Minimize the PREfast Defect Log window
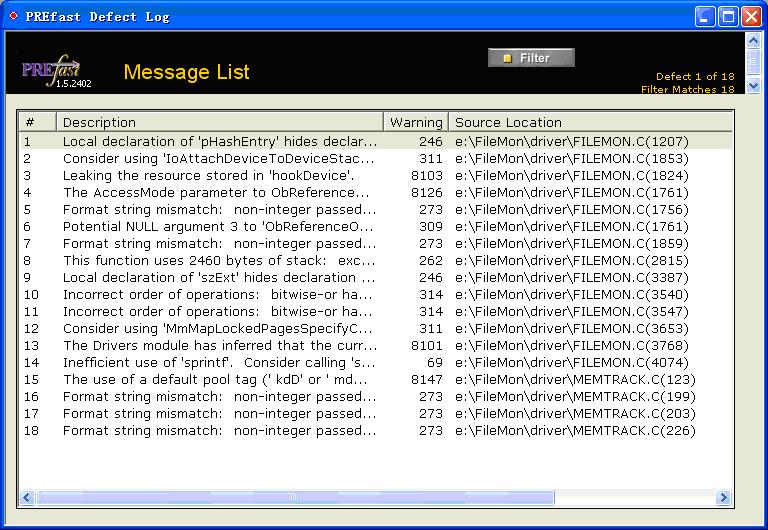 705,17
